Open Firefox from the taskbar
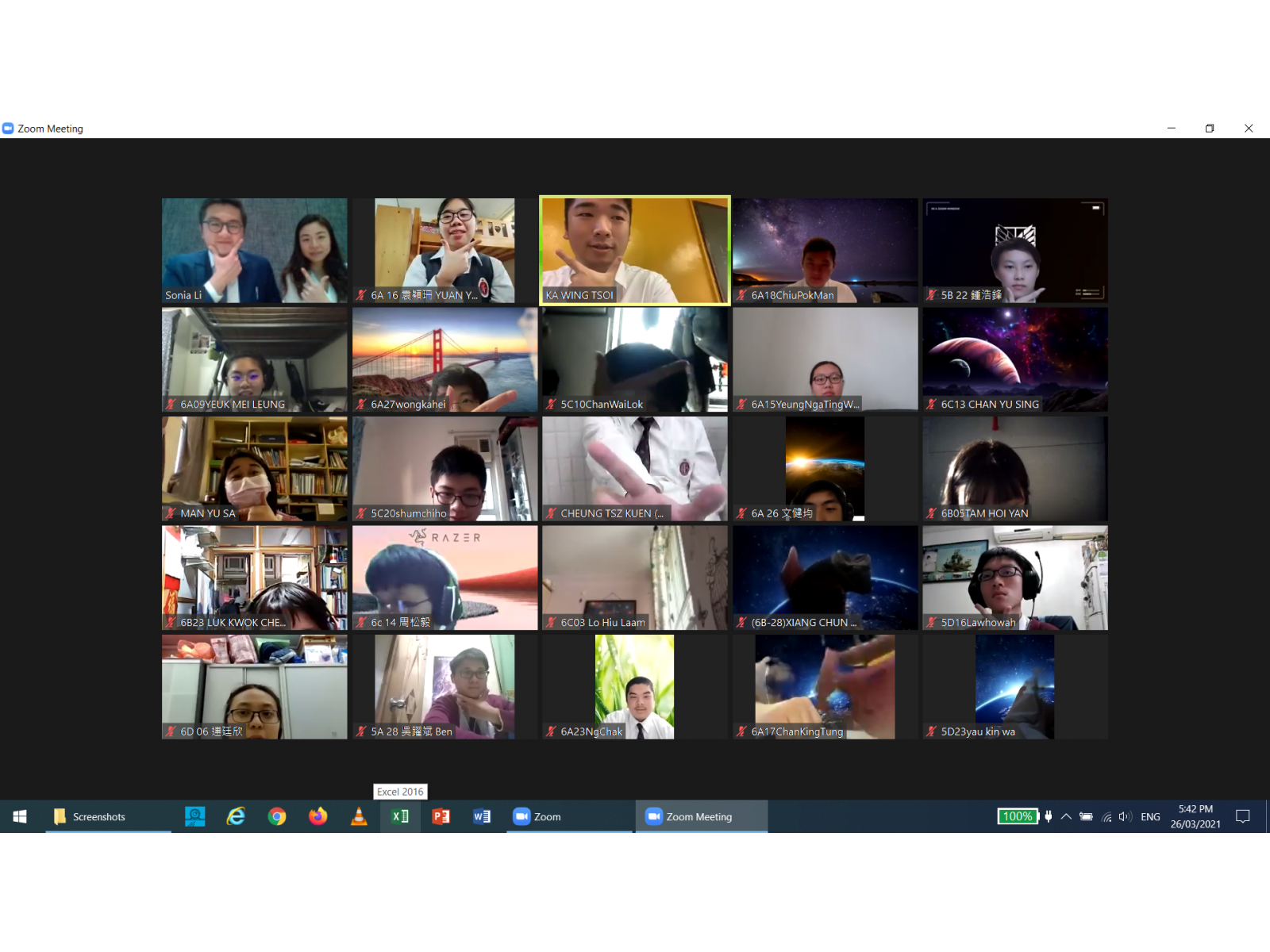 pyautogui.click(x=317, y=816)
